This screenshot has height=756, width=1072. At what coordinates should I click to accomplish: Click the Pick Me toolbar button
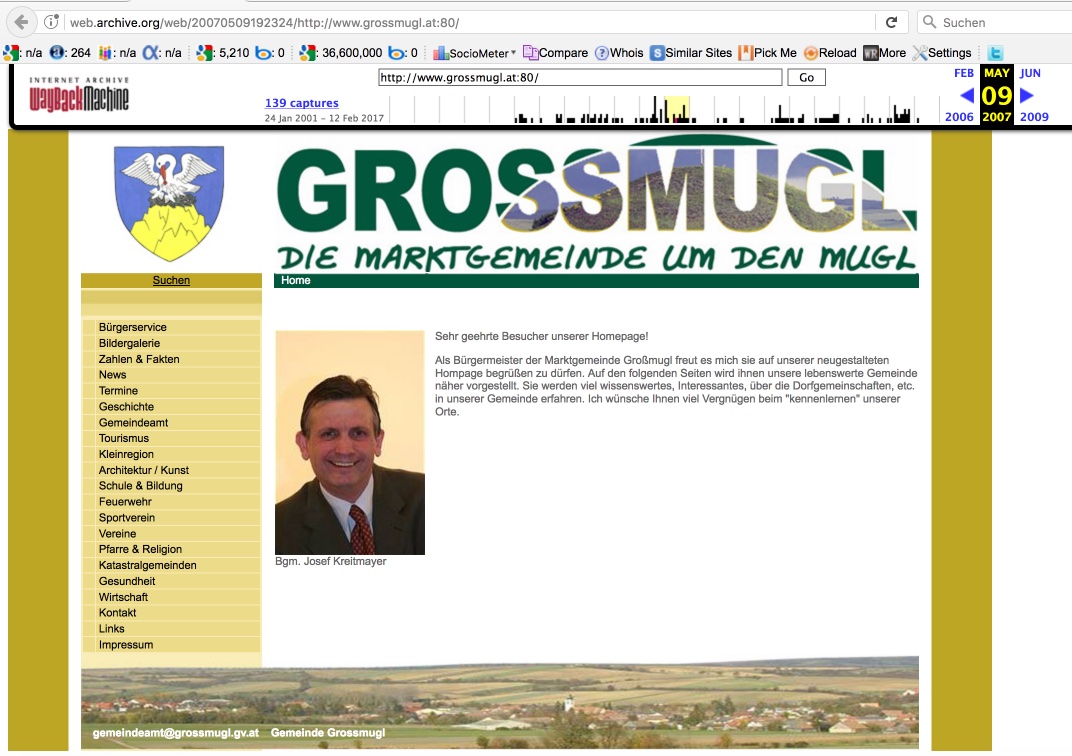click(767, 53)
